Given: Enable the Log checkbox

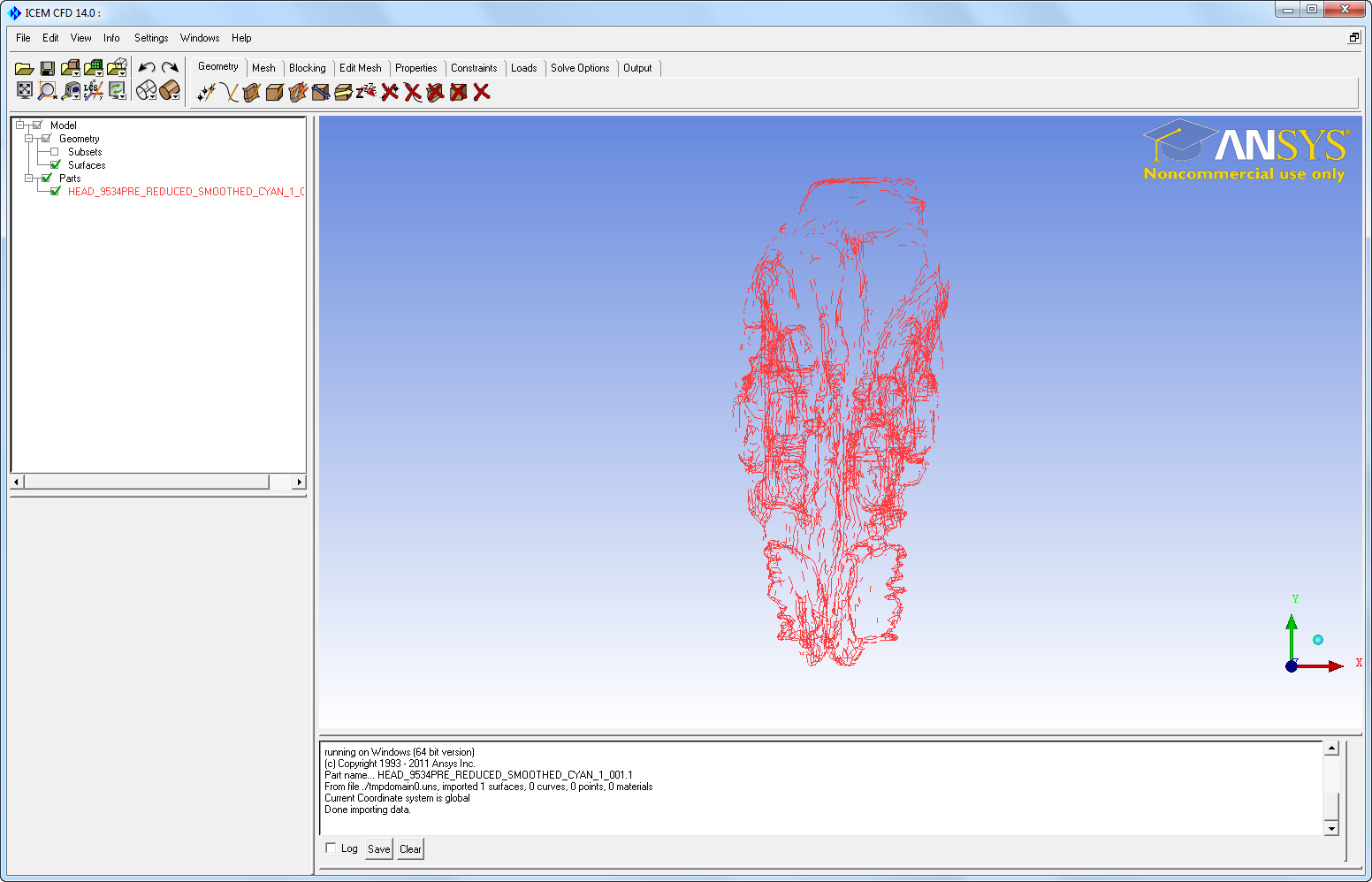Looking at the screenshot, I should point(331,848).
